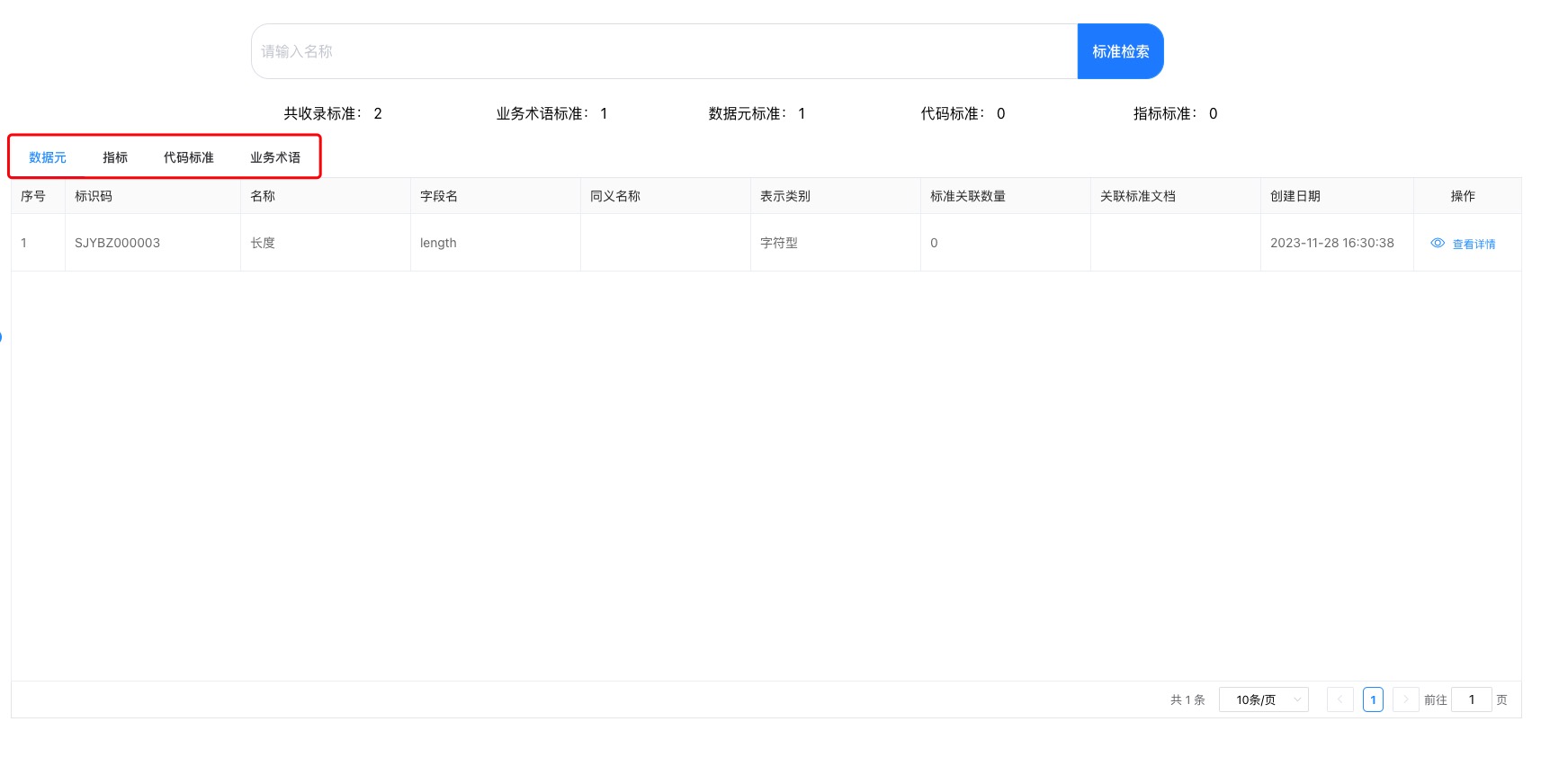Go to previous page with left chevron
The image size is (1550, 784).
pyautogui.click(x=1339, y=699)
